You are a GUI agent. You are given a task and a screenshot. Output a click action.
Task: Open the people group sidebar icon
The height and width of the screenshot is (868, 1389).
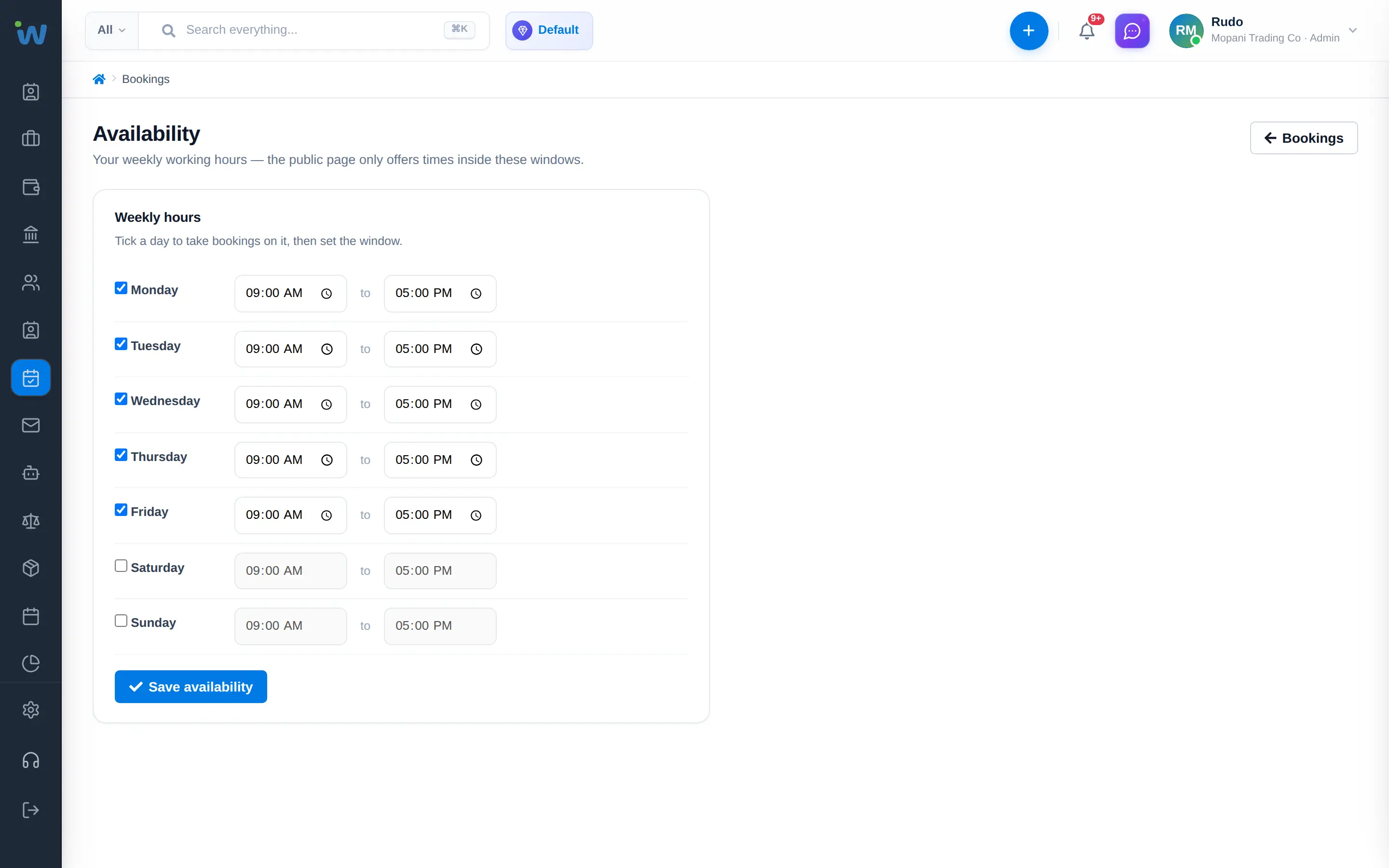[x=31, y=283]
